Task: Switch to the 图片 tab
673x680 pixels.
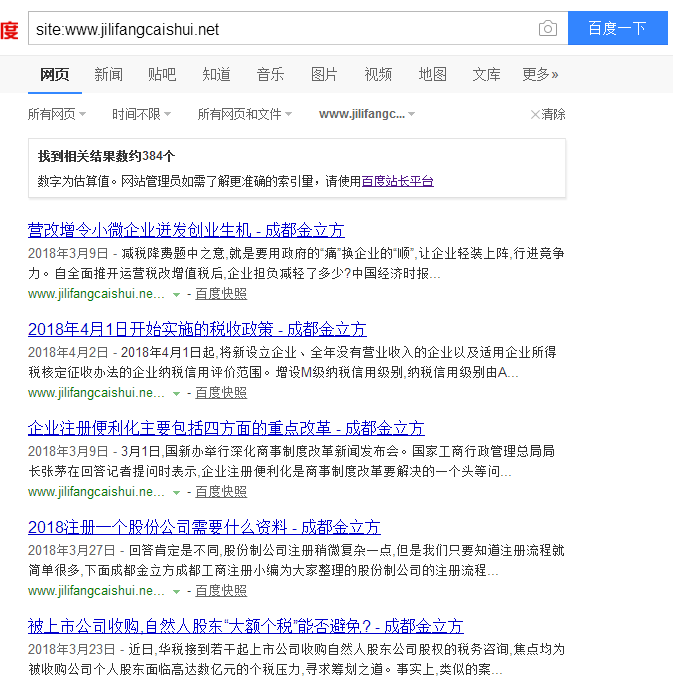Action: click(x=324, y=74)
